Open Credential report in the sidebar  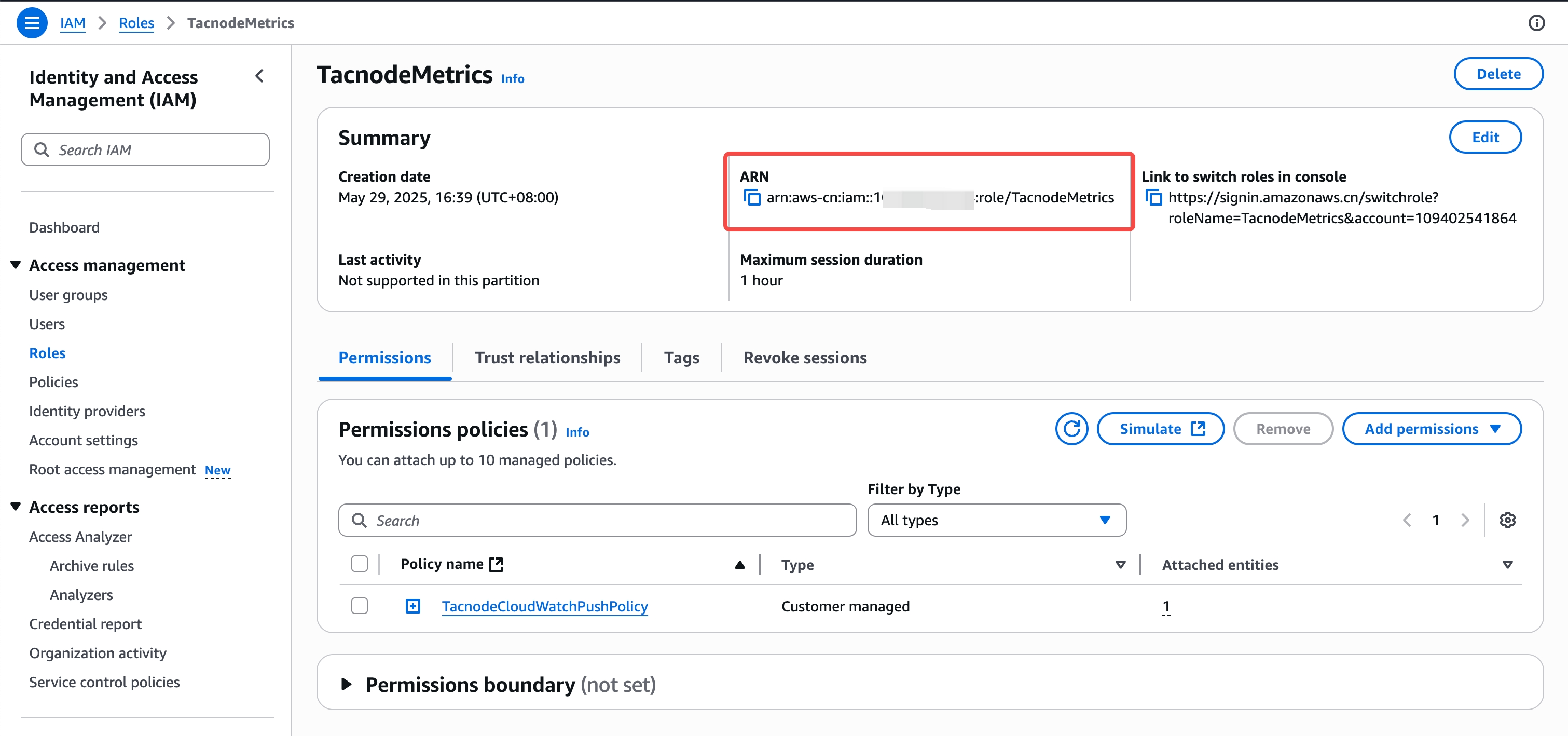(x=85, y=624)
